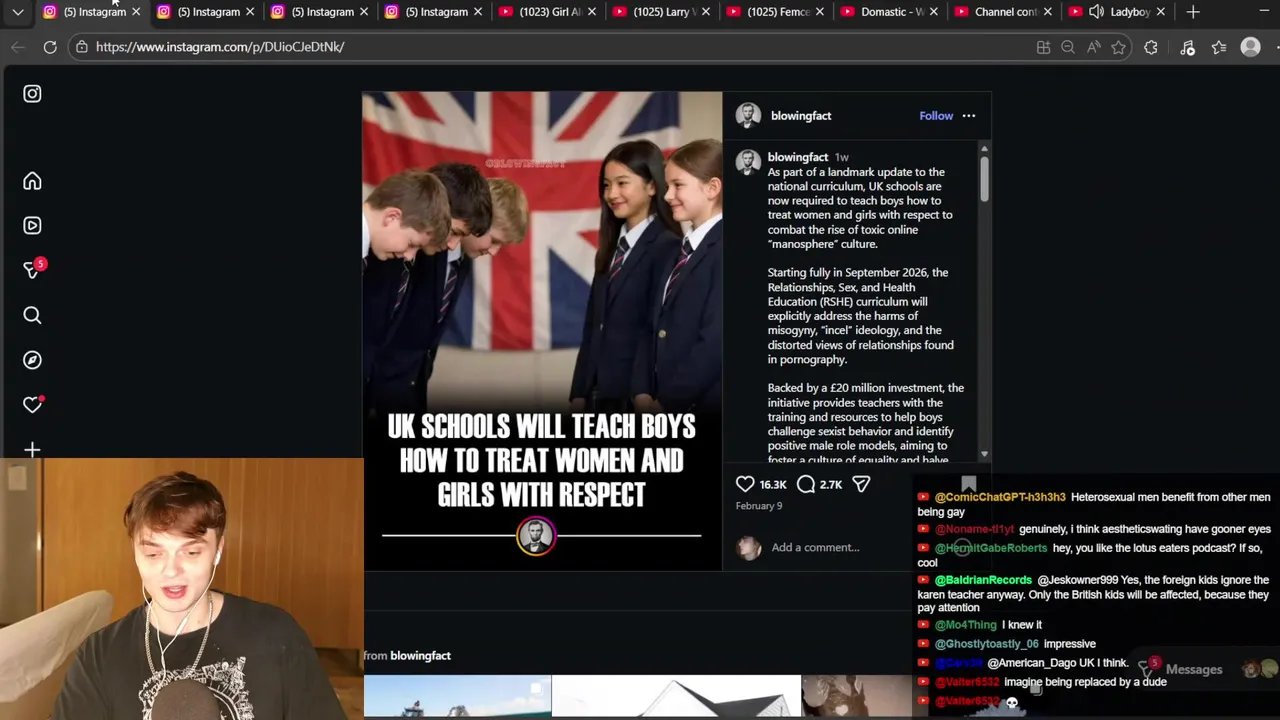
Task: Open the second related post thumbnail with the roof
Action: click(x=676, y=697)
